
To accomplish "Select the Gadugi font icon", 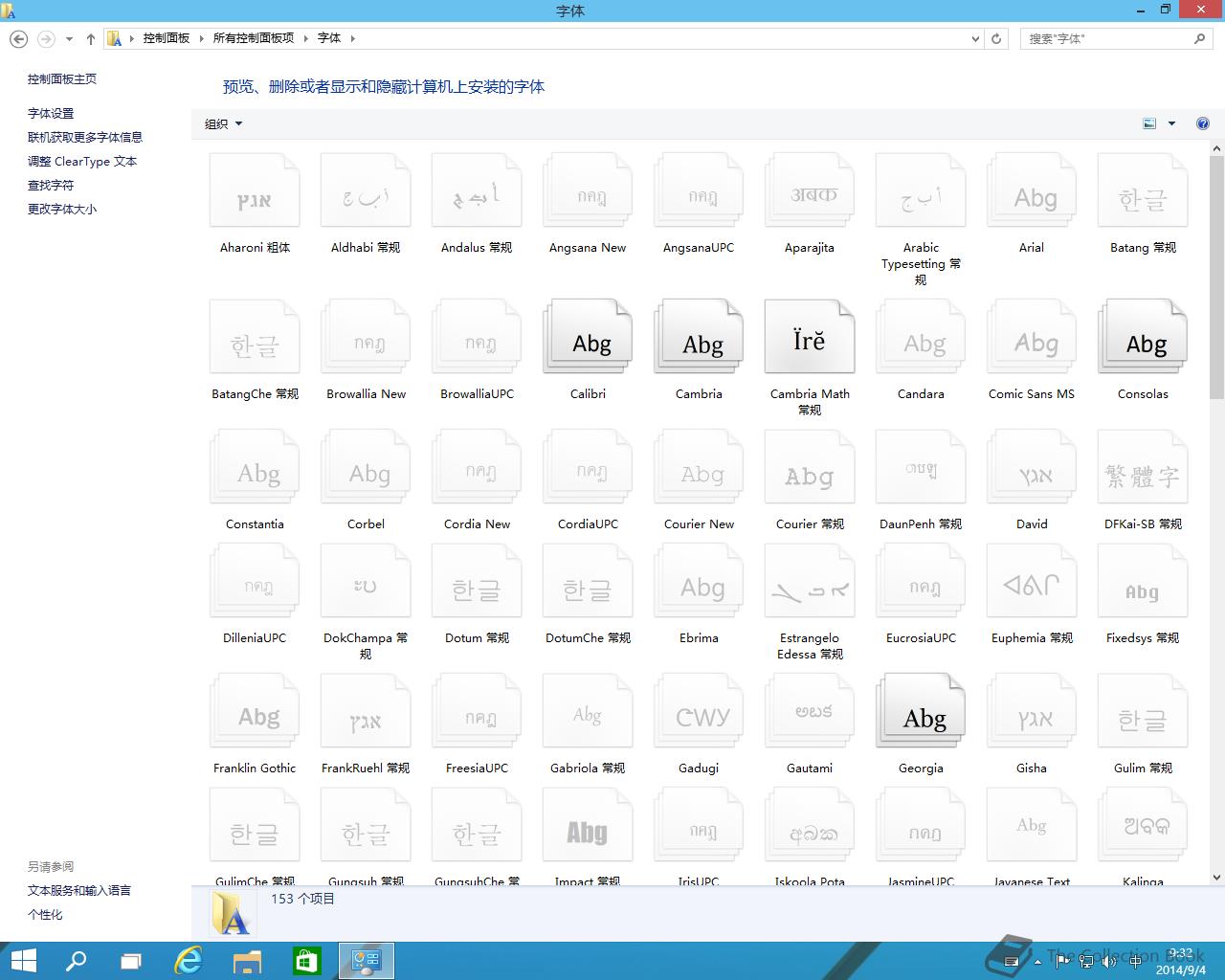I will tap(699, 711).
